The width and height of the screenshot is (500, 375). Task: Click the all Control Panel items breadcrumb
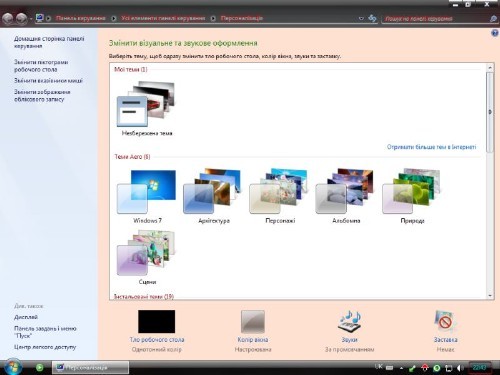pos(163,18)
